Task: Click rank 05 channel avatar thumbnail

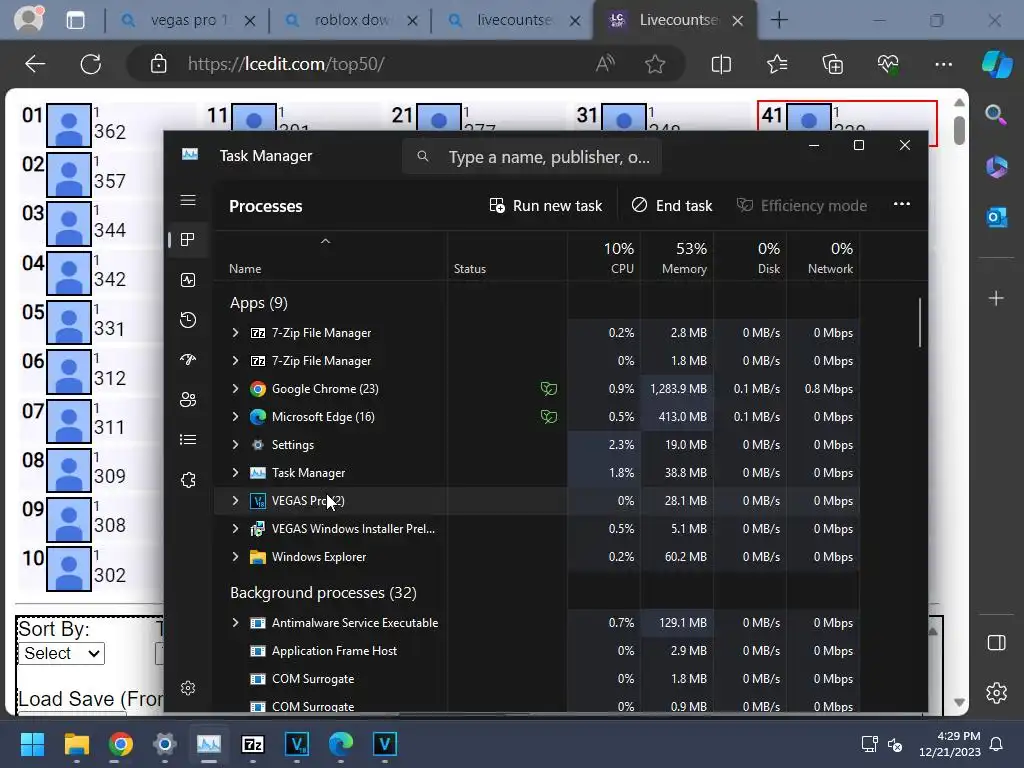Action: 69,322
